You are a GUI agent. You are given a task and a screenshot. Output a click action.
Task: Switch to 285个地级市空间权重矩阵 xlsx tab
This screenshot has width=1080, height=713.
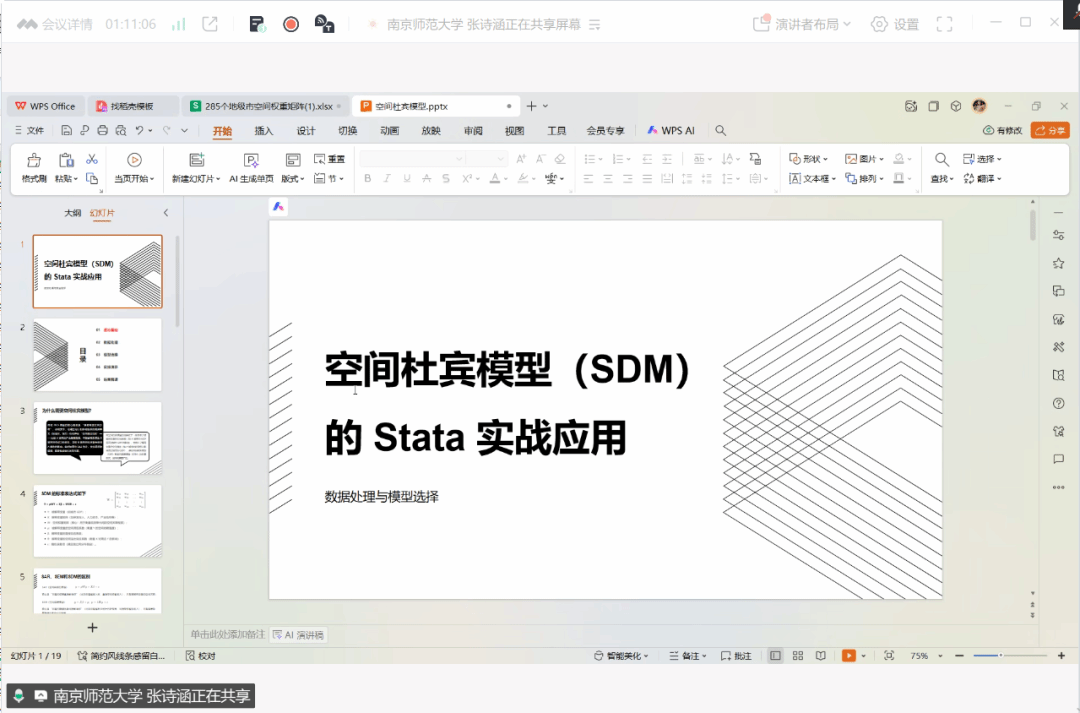(x=266, y=106)
